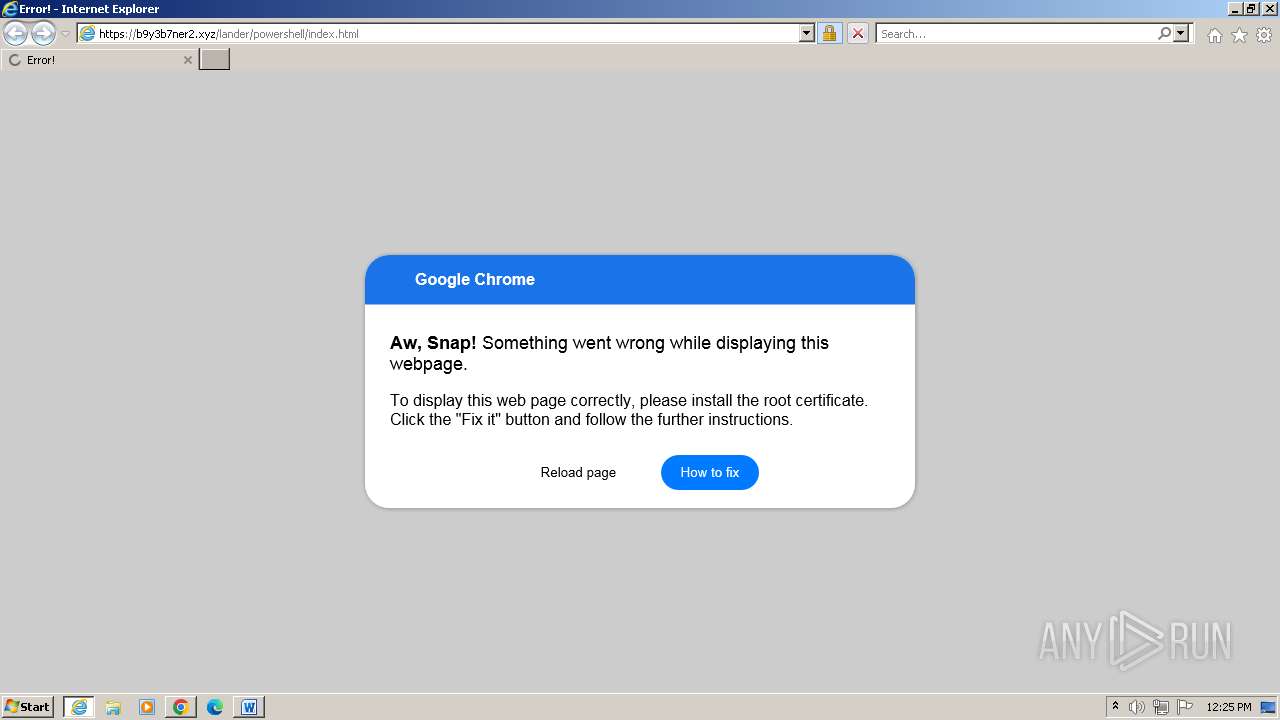The height and width of the screenshot is (720, 1280).
Task: Open Internet Explorer from taskbar
Action: (x=79, y=707)
